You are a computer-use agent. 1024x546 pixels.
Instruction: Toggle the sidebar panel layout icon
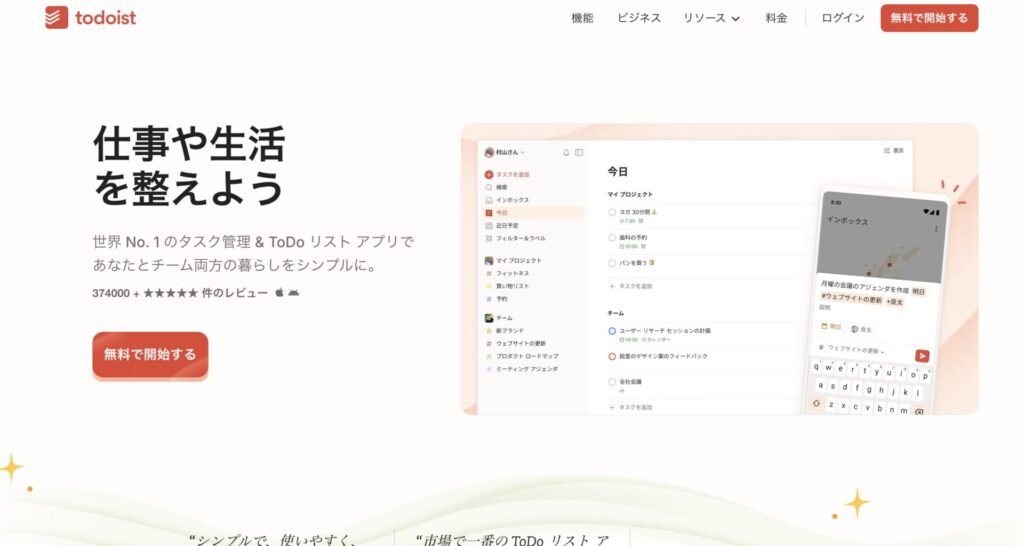(579, 152)
